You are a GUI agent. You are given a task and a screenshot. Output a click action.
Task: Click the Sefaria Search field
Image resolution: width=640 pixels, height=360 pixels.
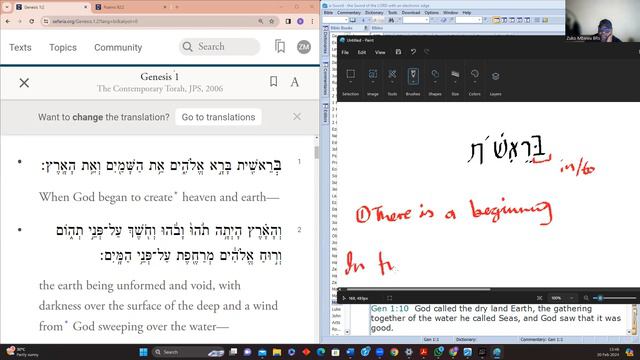(220, 47)
